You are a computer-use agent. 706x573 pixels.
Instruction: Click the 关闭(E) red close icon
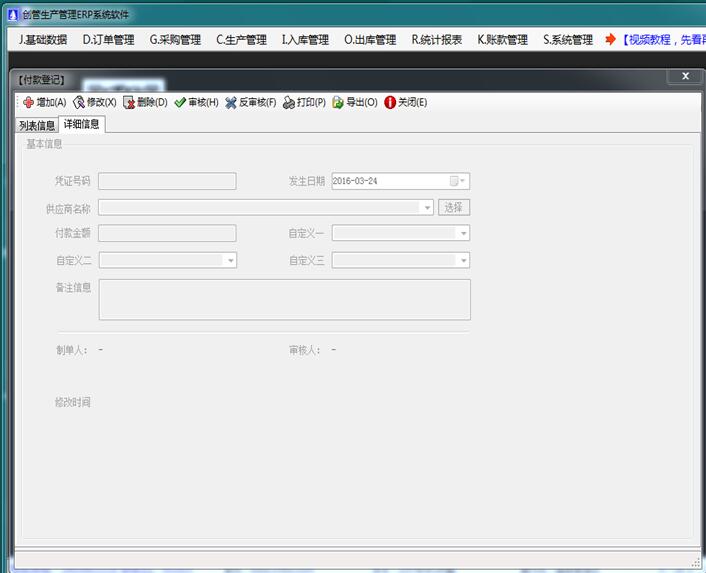[x=390, y=102]
